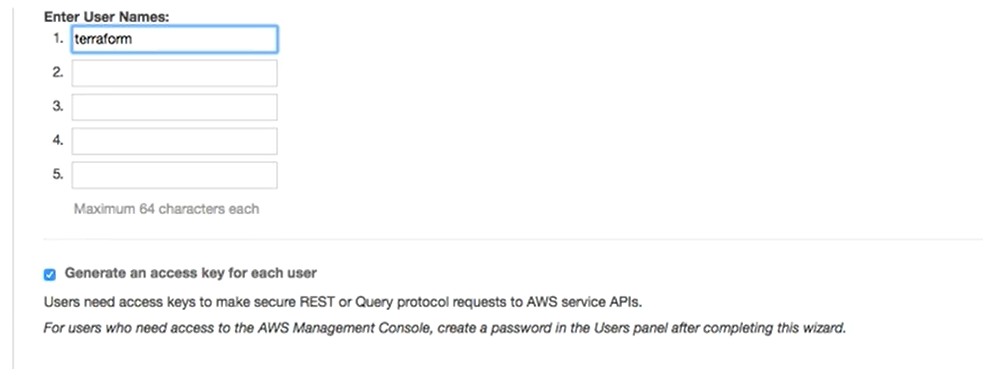Click the word 'terraform' in the first field
This screenshot has height=369, width=983.
(x=103, y=39)
